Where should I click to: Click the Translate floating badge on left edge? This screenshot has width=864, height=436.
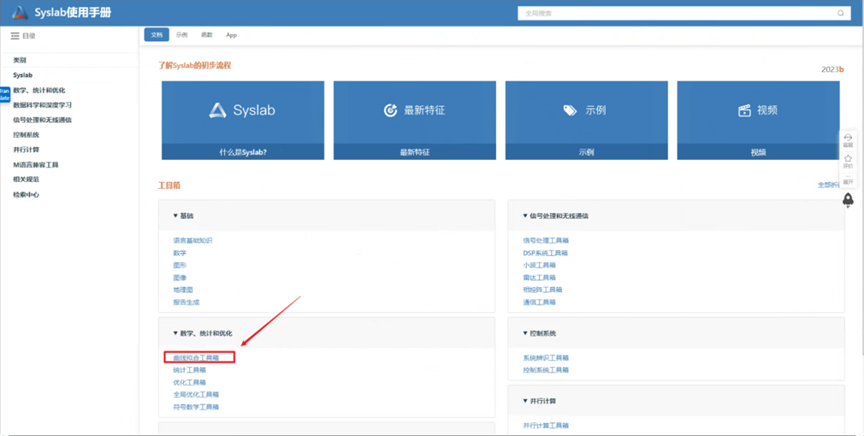[x=4, y=94]
